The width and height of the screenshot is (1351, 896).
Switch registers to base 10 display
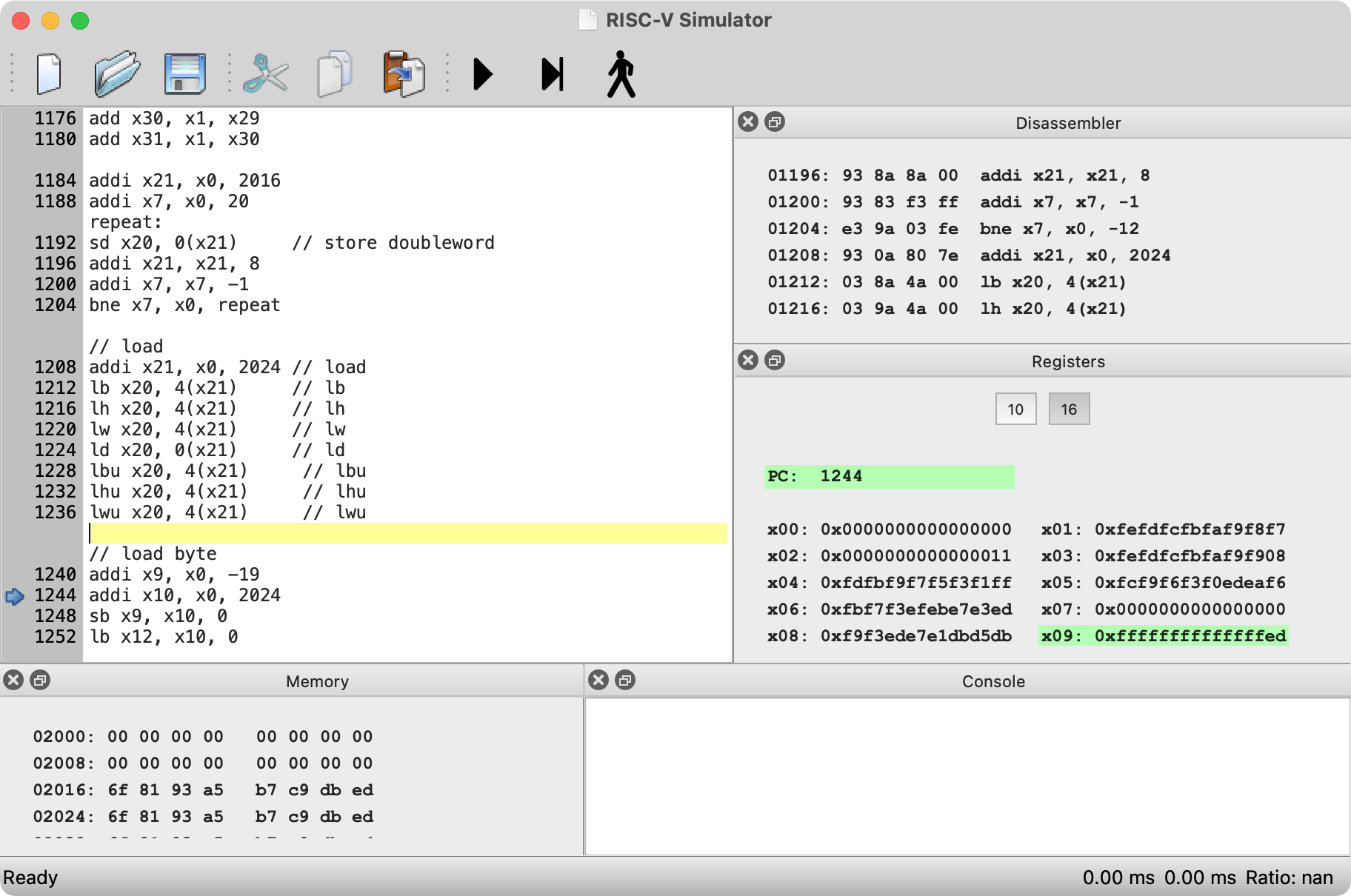coord(1015,409)
